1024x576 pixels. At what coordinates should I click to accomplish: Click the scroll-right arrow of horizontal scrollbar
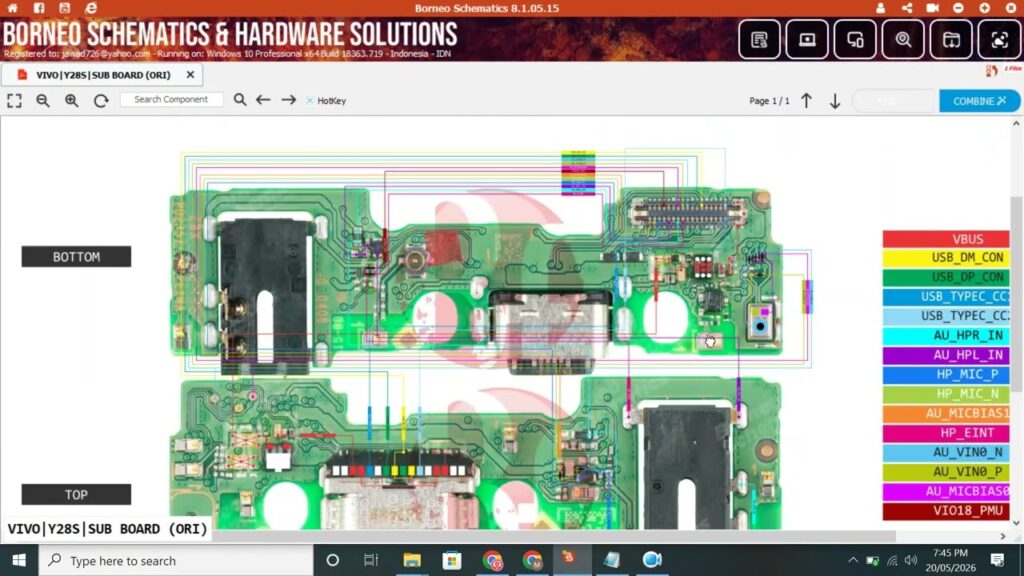click(1003, 536)
